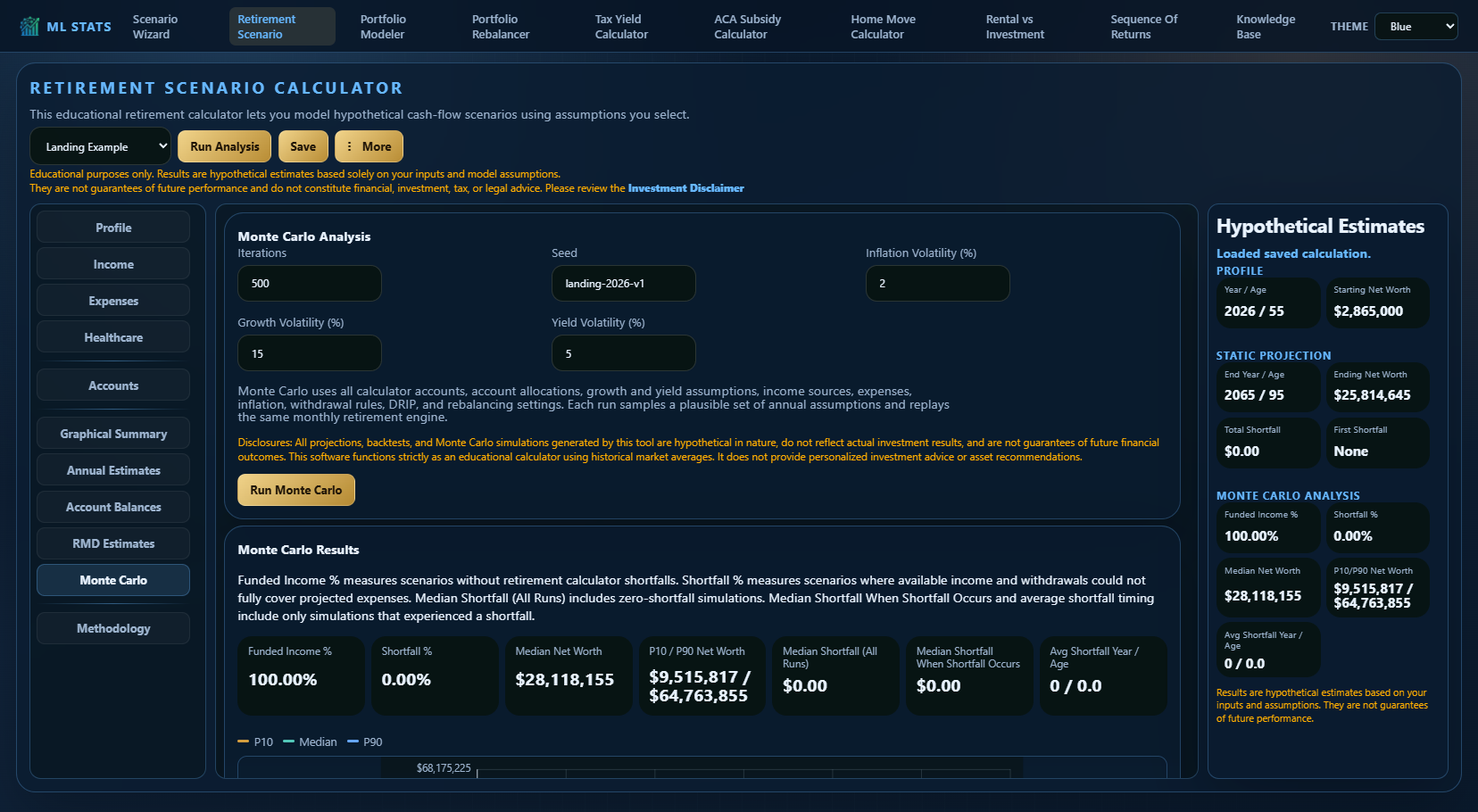Open the Healthcare section
The image size is (1478, 812).
point(113,337)
